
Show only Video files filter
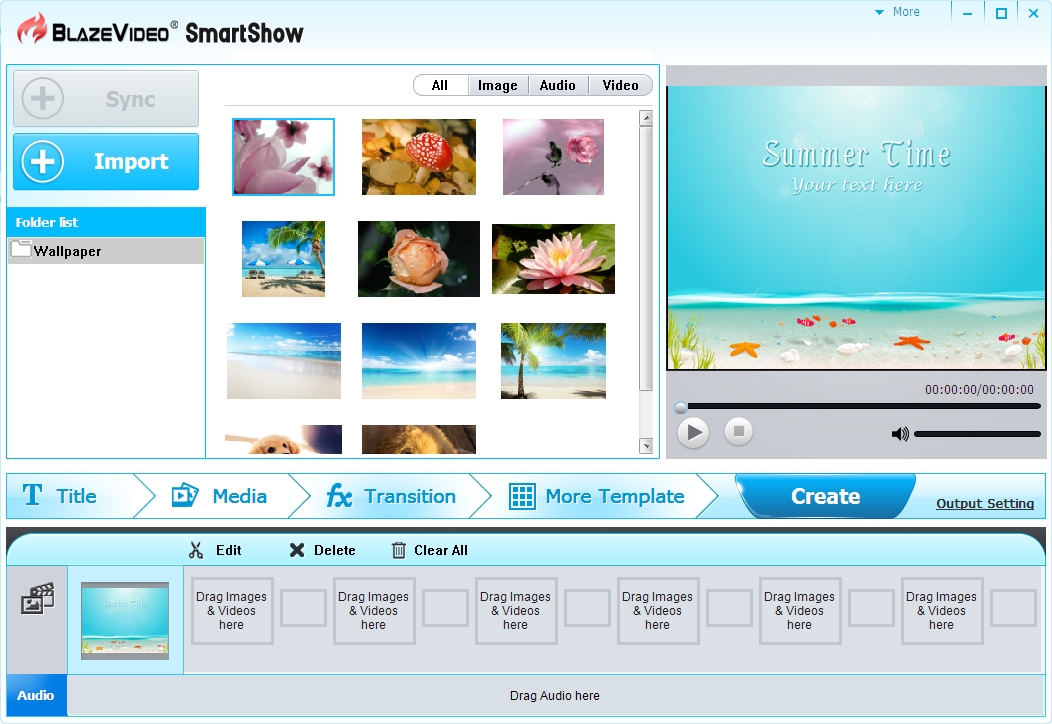click(x=620, y=86)
